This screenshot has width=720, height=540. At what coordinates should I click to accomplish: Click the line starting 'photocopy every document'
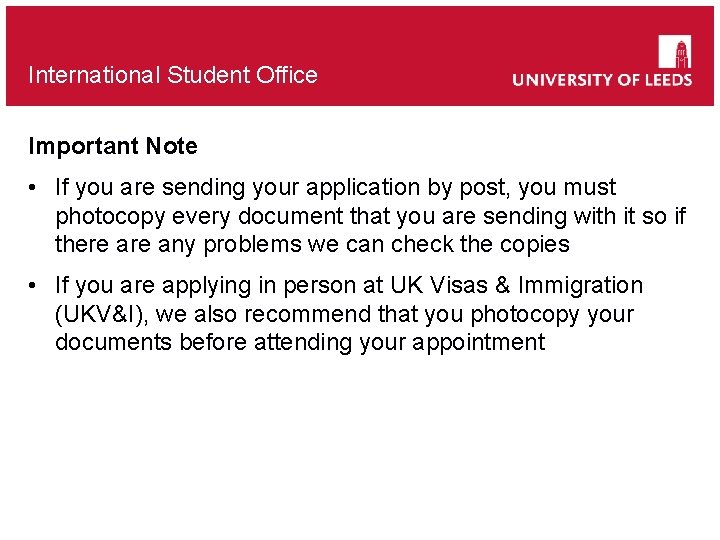(370, 216)
